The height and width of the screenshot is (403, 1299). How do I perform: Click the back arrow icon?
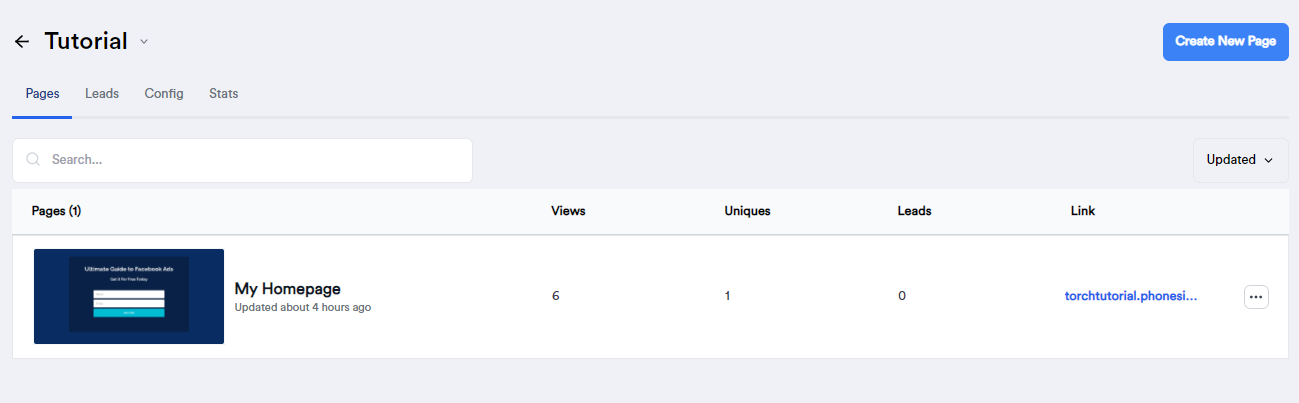coord(22,42)
